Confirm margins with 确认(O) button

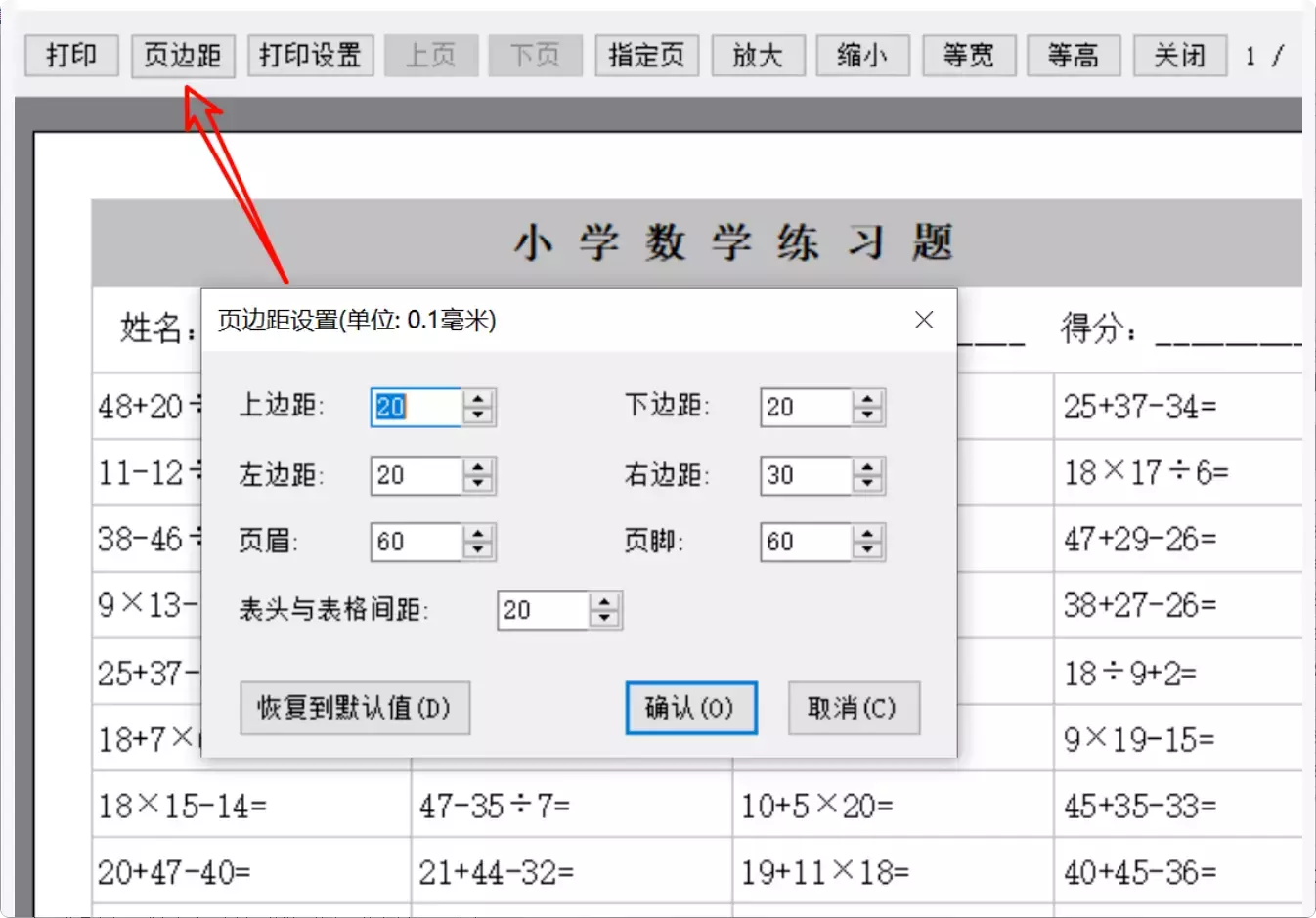[x=690, y=708]
